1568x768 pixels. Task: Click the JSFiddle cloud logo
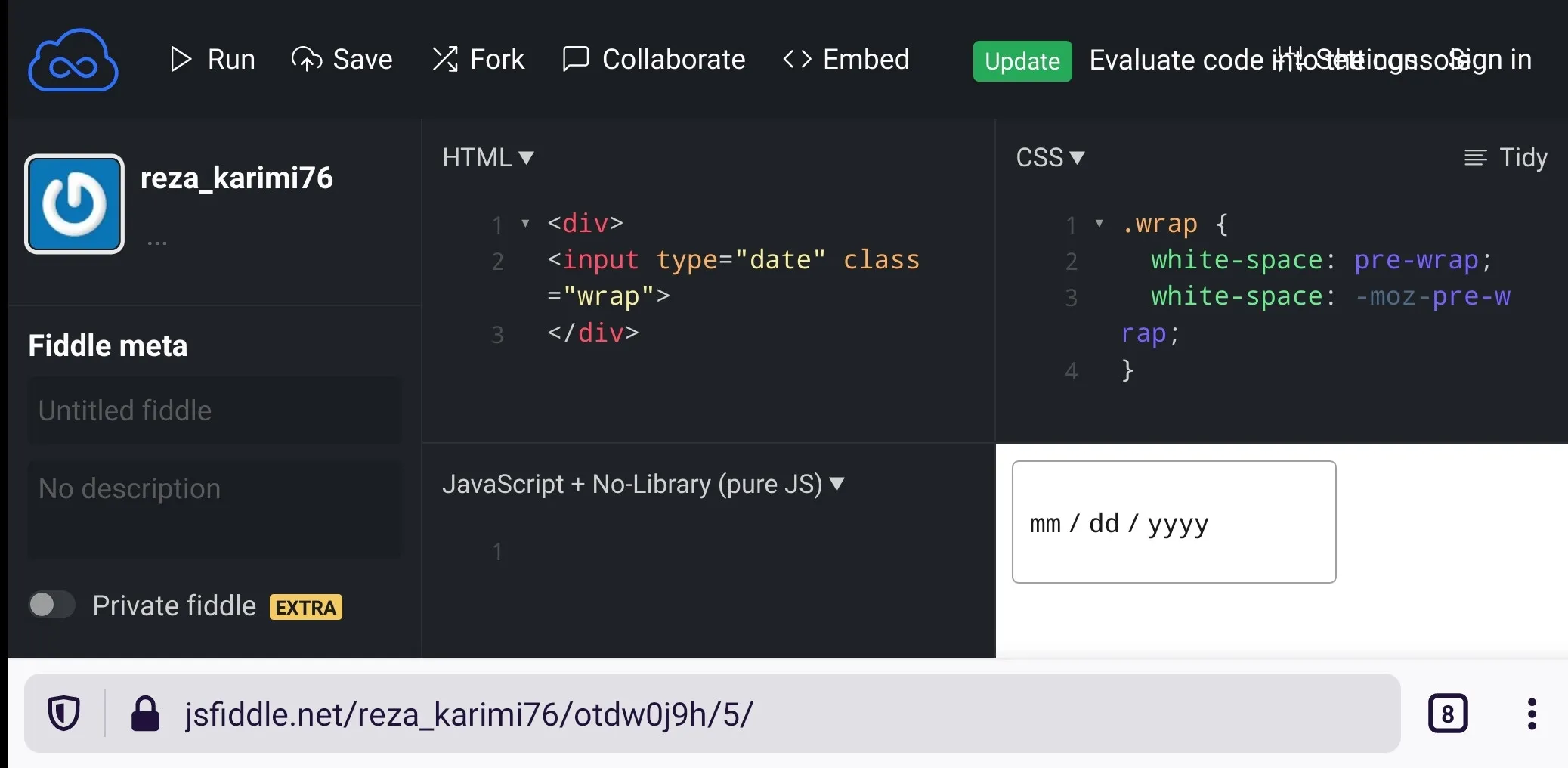click(x=73, y=60)
